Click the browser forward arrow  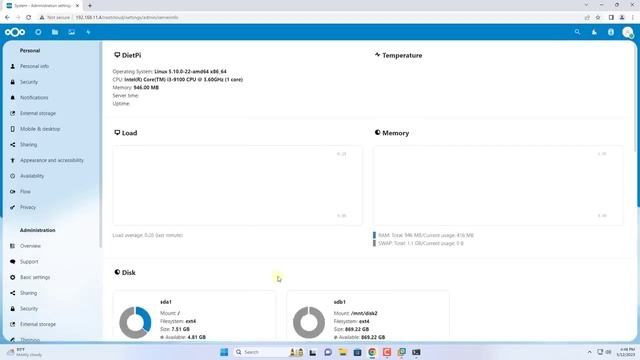pos(18,18)
